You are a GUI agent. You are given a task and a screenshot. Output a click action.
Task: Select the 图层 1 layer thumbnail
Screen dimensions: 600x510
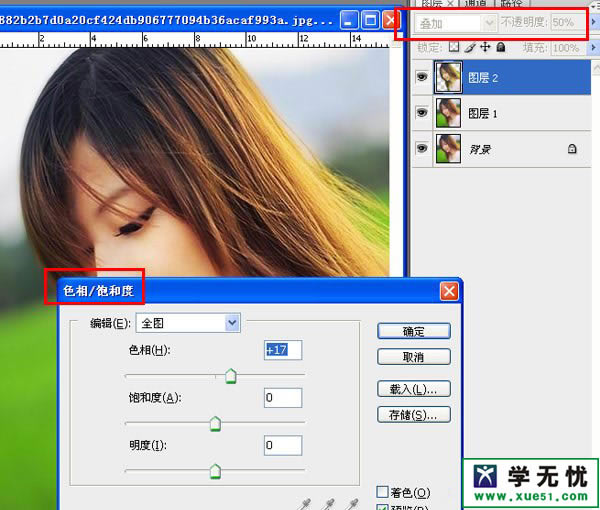click(x=448, y=112)
